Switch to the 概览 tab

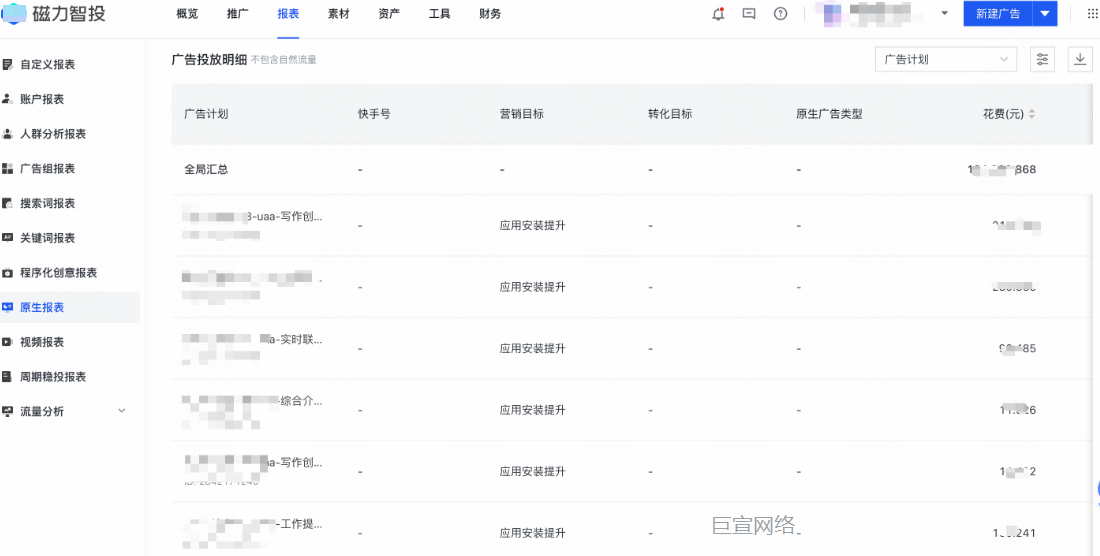pyautogui.click(x=187, y=14)
